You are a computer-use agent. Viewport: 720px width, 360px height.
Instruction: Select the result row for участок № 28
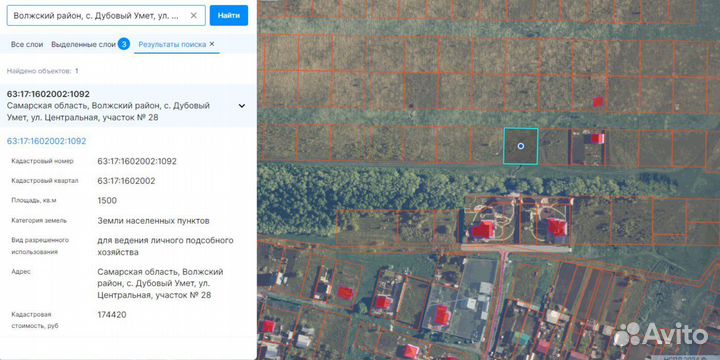(x=128, y=106)
